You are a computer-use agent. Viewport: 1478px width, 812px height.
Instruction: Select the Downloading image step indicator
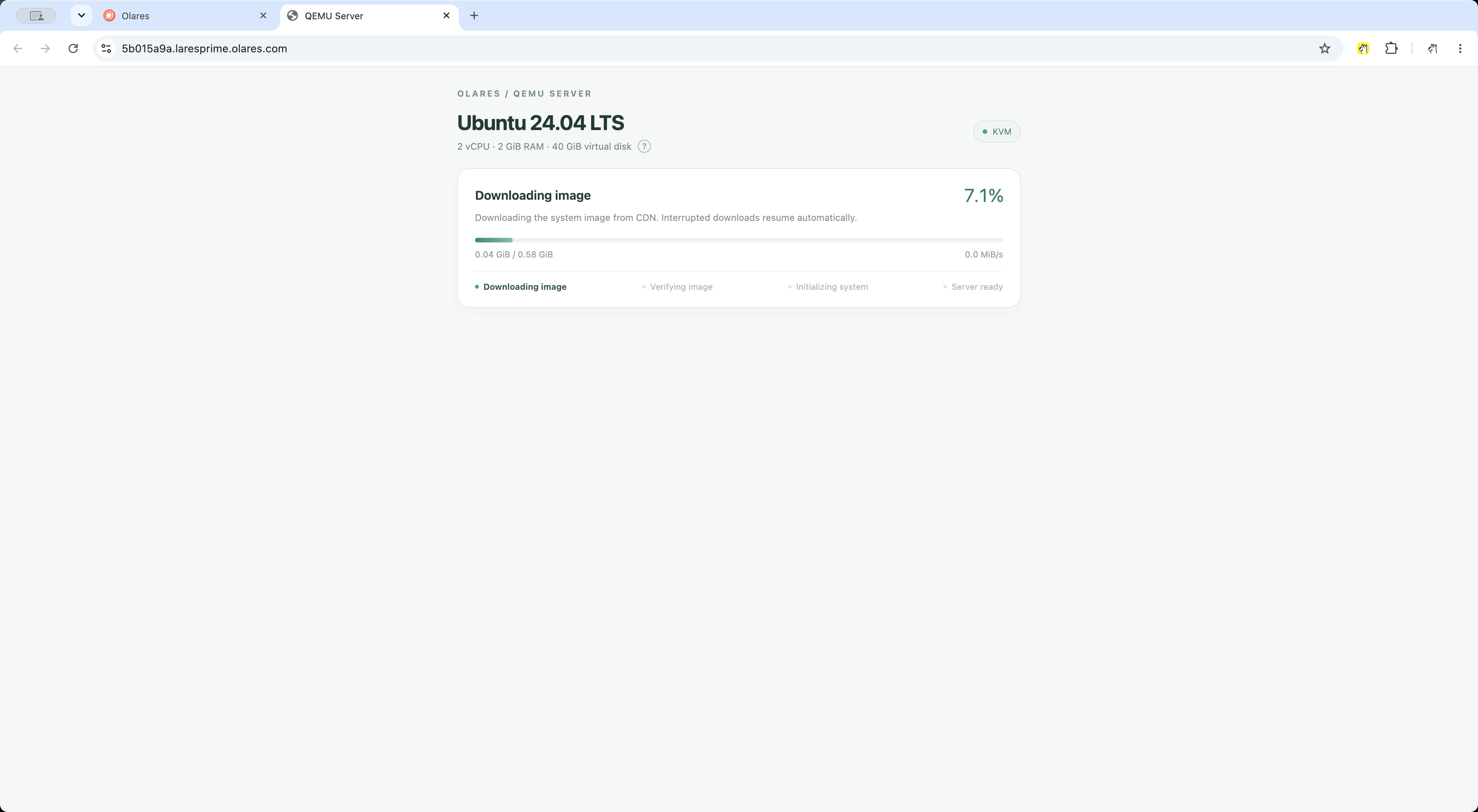[520, 287]
